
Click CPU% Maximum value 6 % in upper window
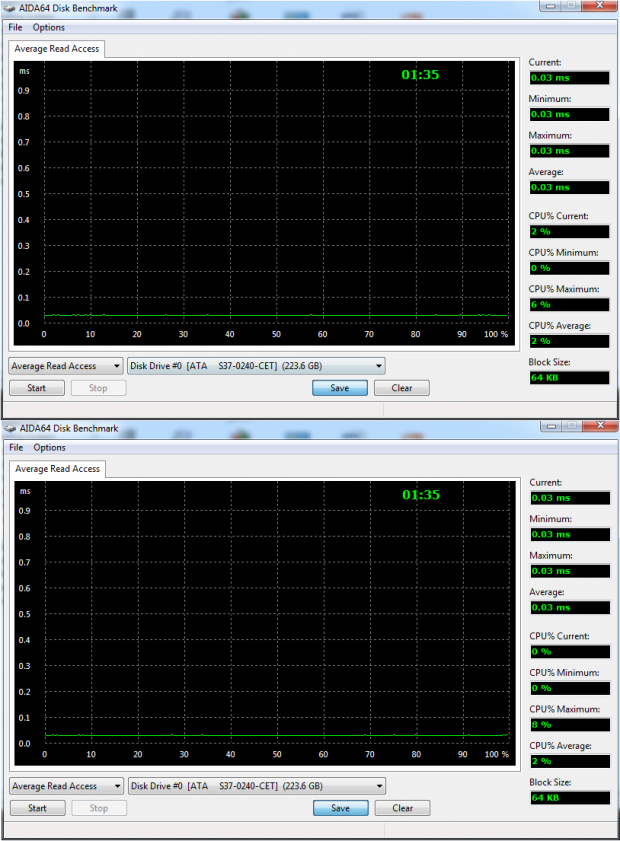[x=570, y=305]
